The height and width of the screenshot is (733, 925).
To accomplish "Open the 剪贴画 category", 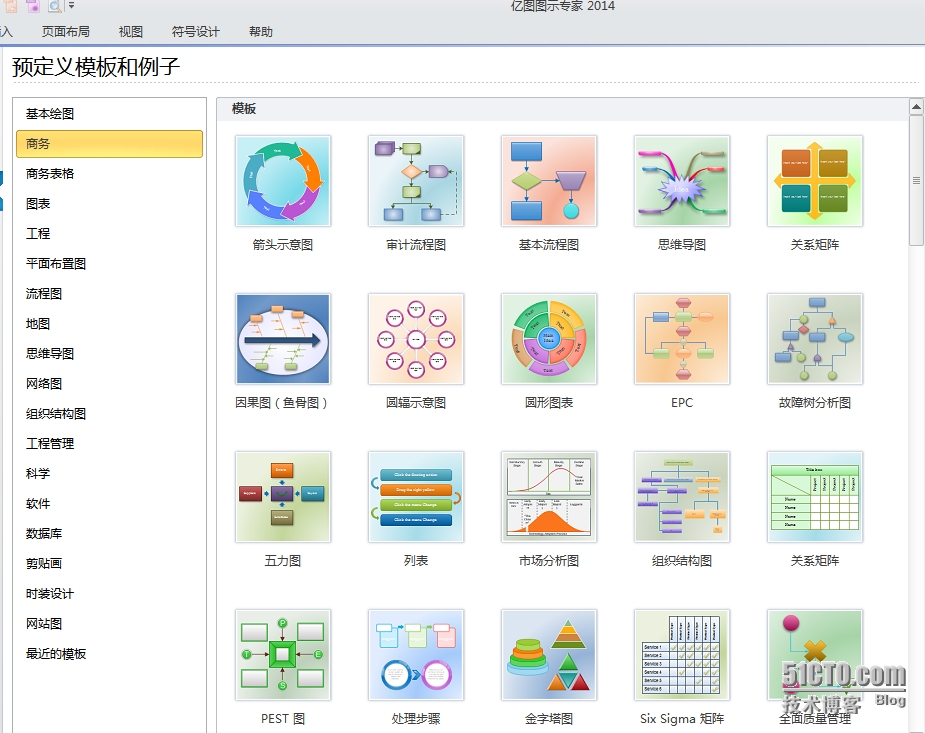I will 110,564.
